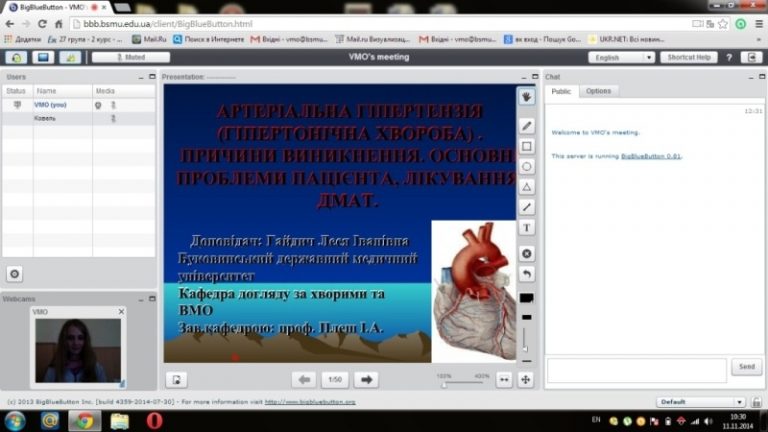The height and width of the screenshot is (432, 768).
Task: Fit presentation to width
Action: (504, 380)
